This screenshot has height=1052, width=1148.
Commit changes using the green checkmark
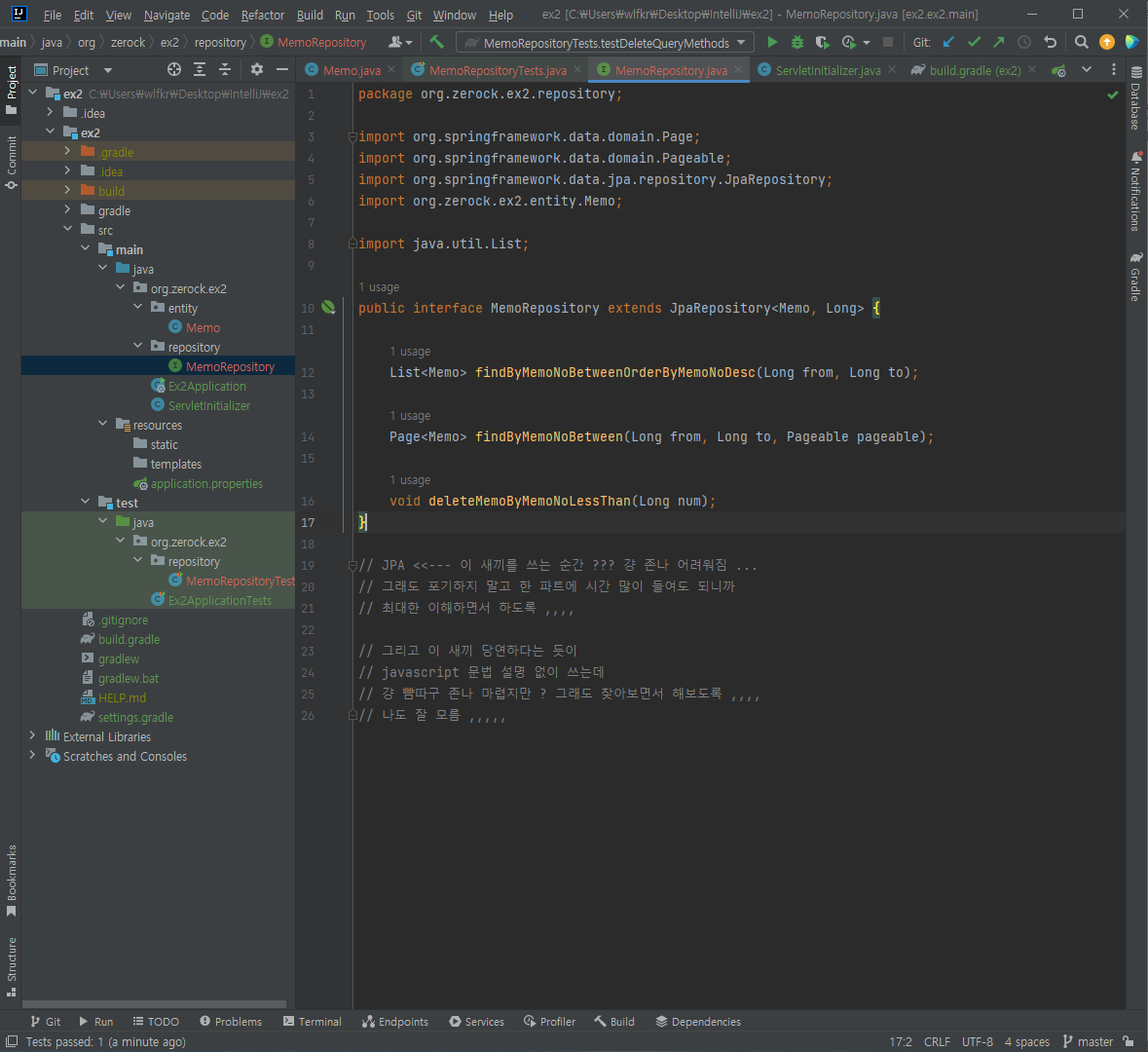pyautogui.click(x=974, y=43)
